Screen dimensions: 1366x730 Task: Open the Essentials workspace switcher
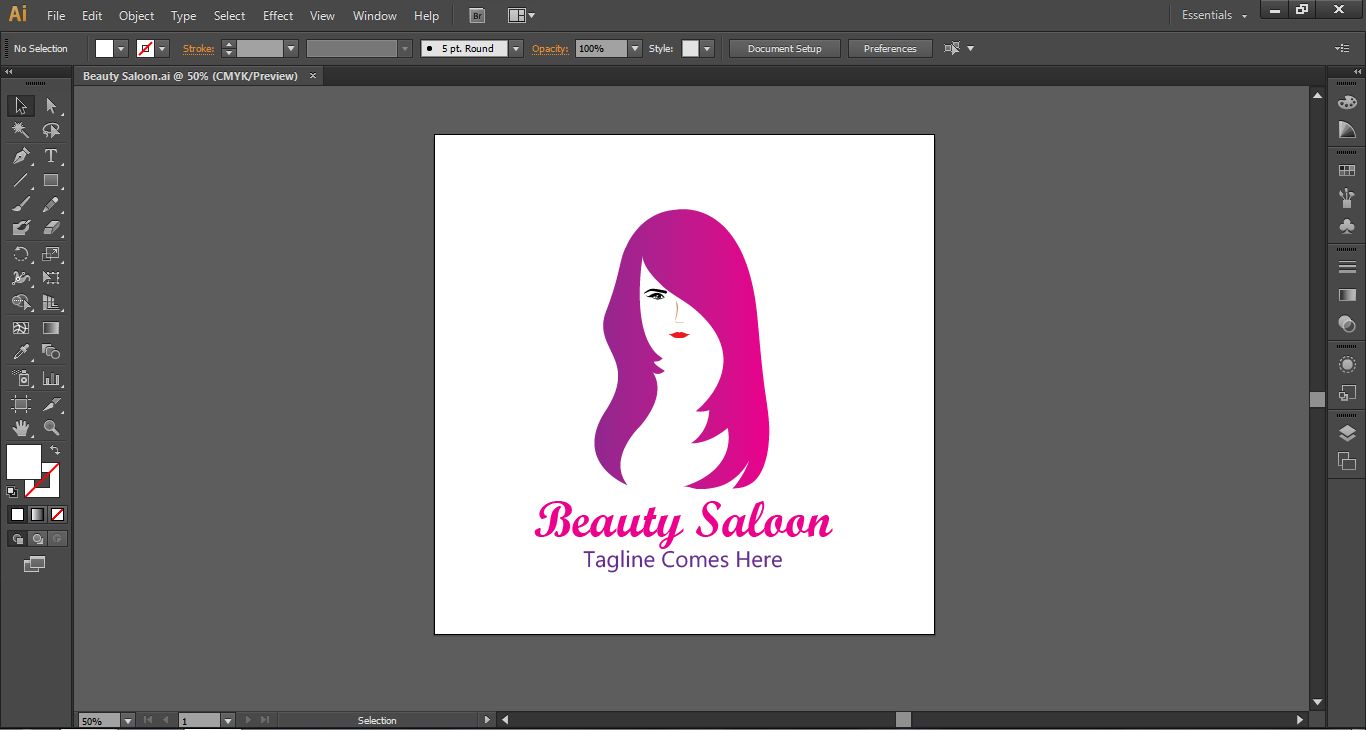[1214, 15]
